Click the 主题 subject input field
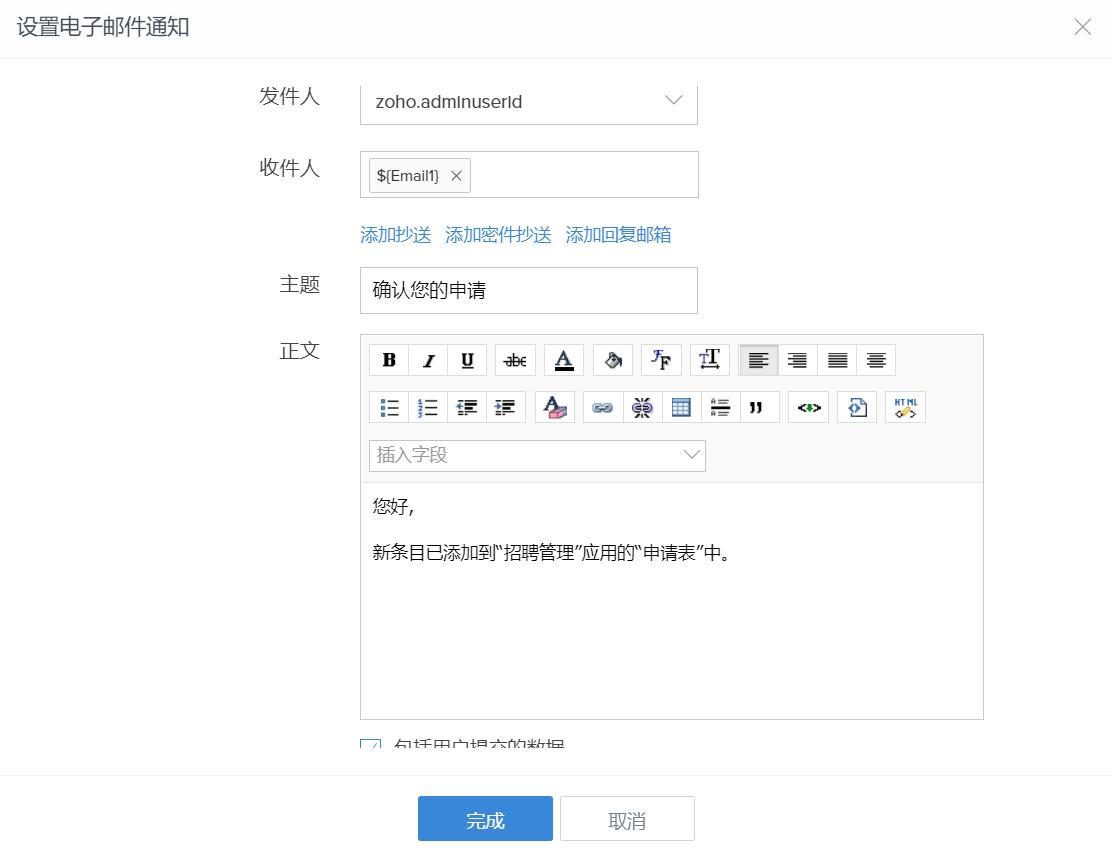The width and height of the screenshot is (1113, 851). point(528,290)
